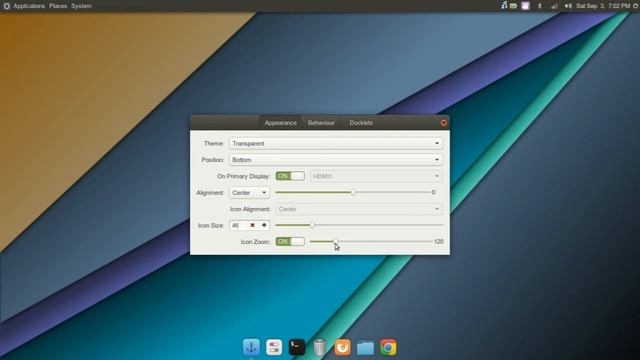
Task: Launch the Terminal from the dock
Action: 297,347
